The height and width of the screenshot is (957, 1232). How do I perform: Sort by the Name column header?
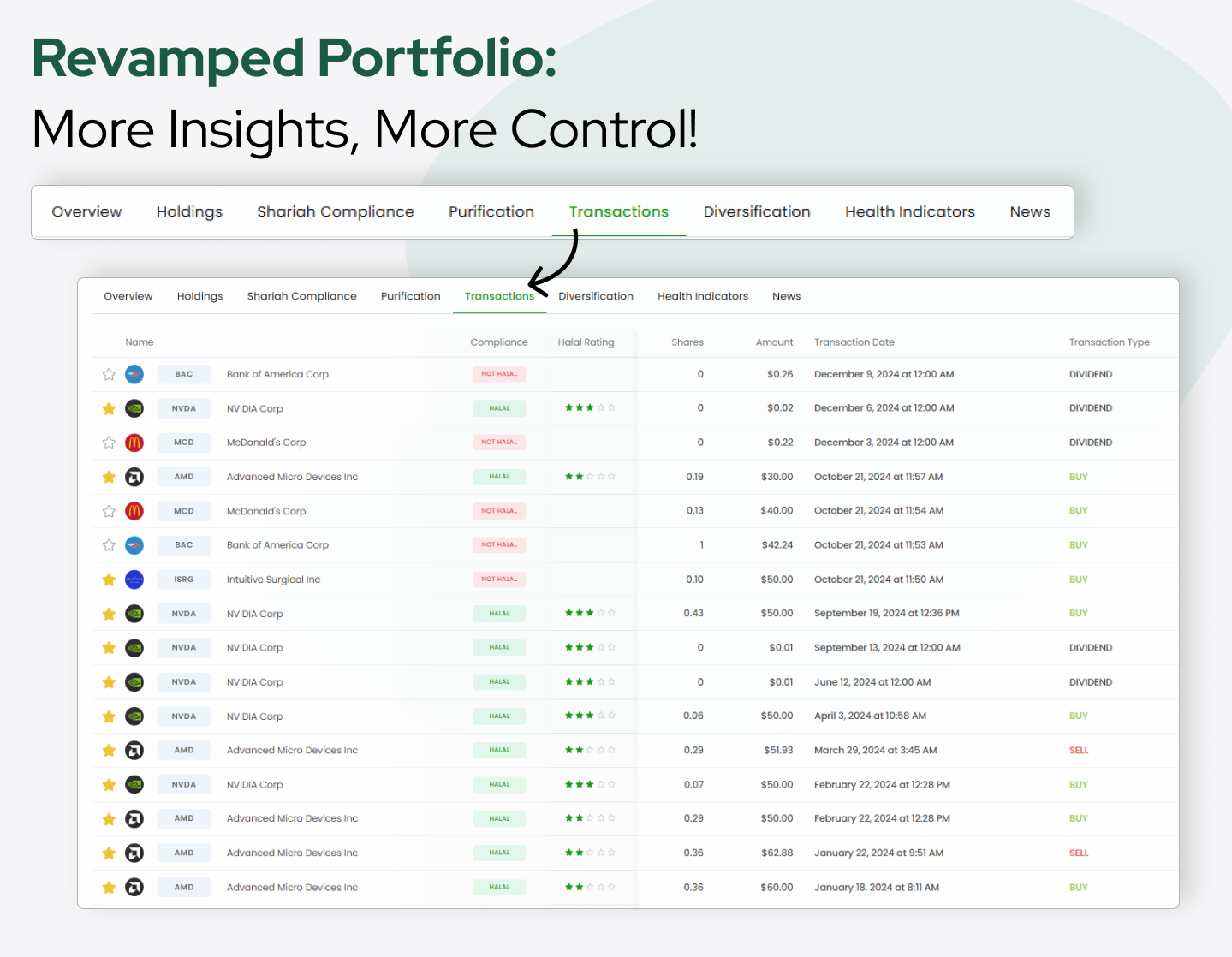point(140,342)
